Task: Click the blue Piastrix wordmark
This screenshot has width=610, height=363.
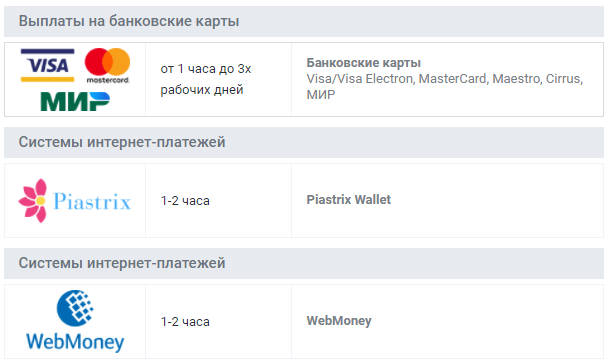Action: (x=92, y=202)
